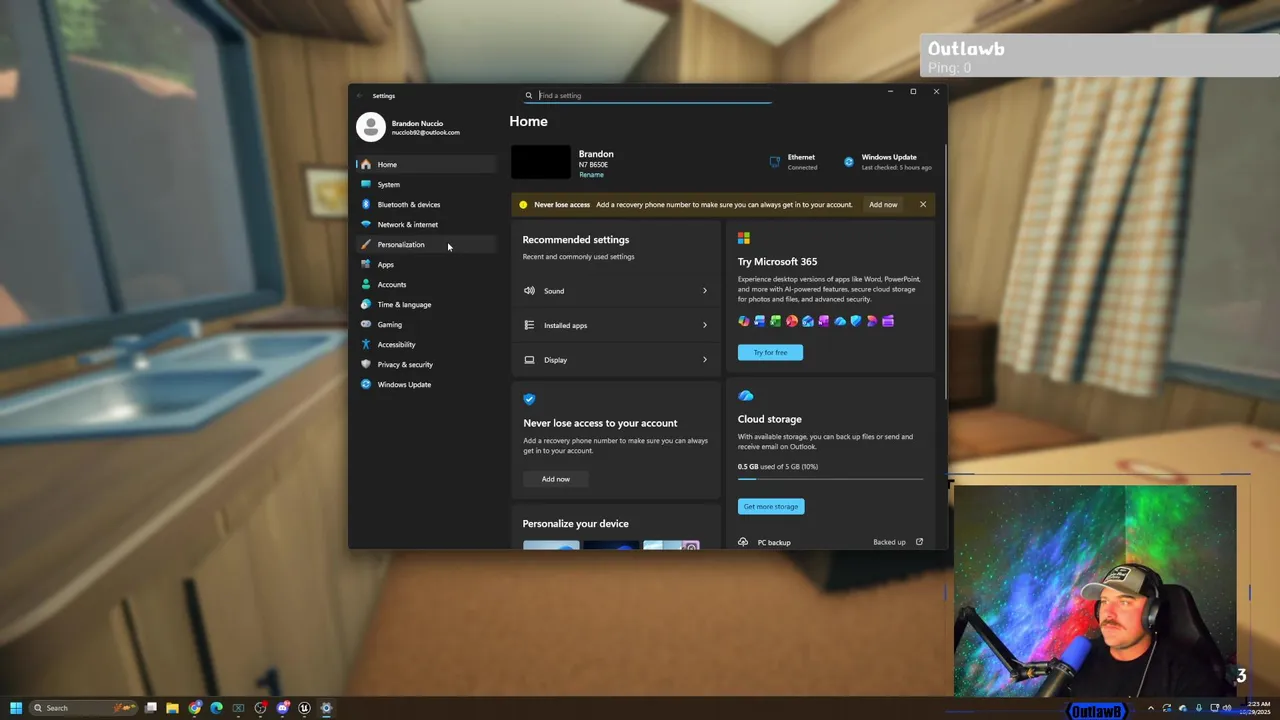1280x720 pixels.
Task: Click the Find a setting search box
Action: 648,95
